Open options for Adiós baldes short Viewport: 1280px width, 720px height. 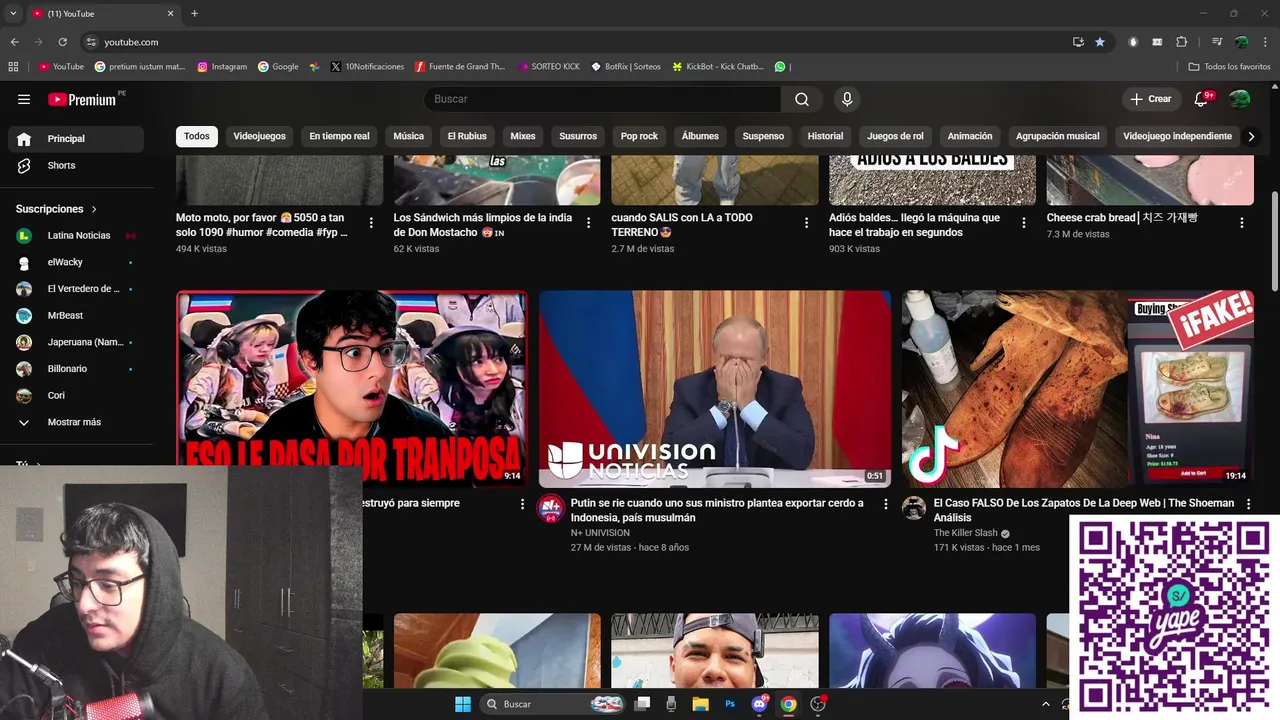coord(1024,223)
